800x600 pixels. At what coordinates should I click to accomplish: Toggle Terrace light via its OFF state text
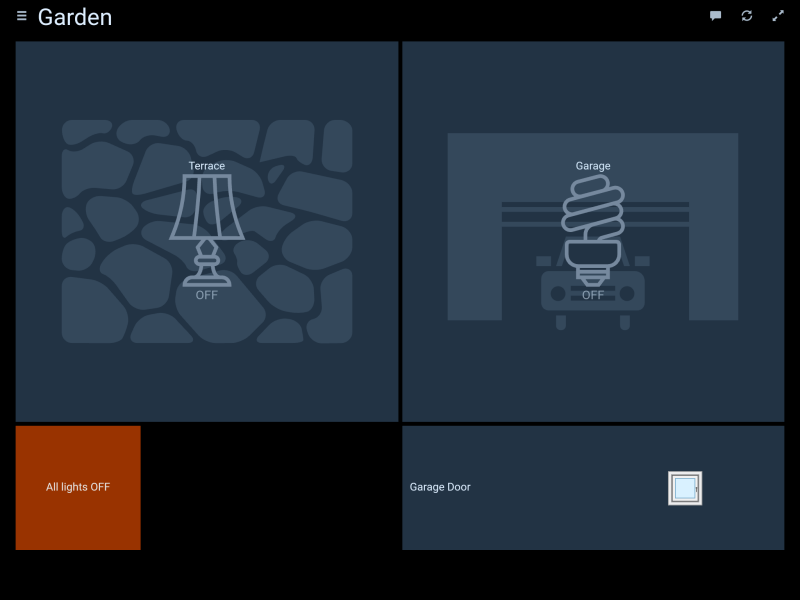pyautogui.click(x=207, y=295)
